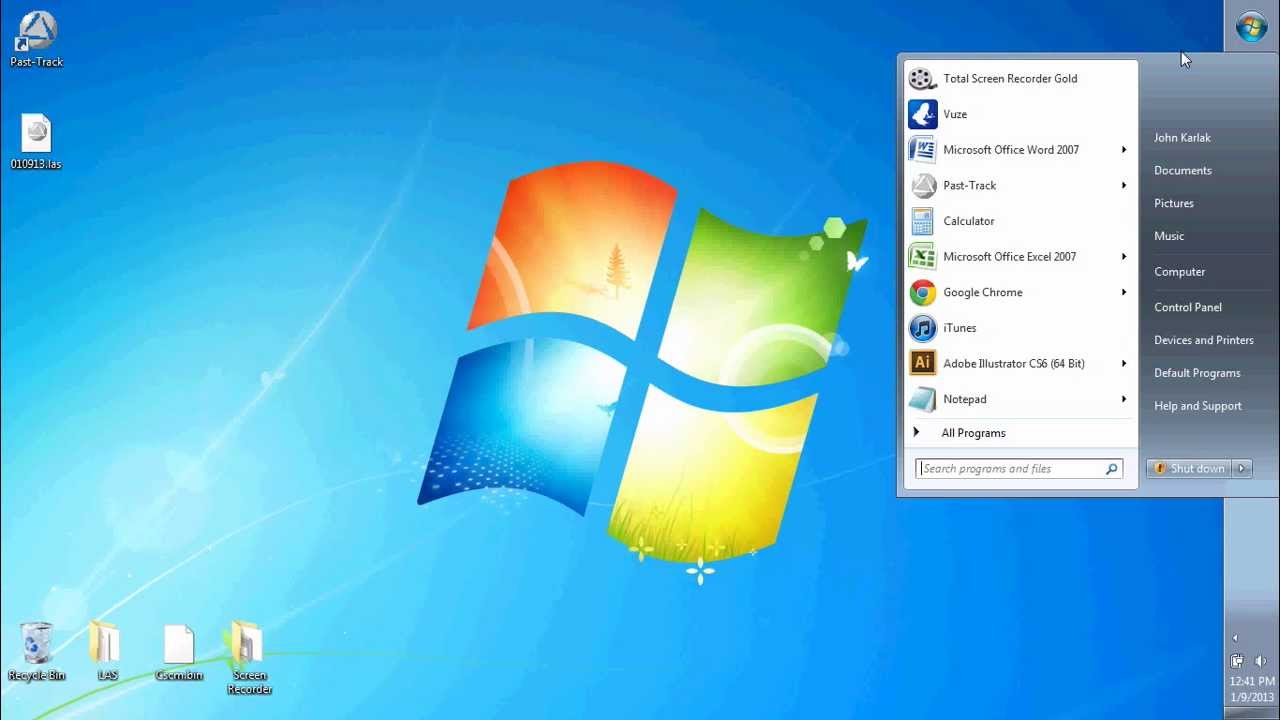Click the iTunes text label
The height and width of the screenshot is (720, 1280).
[960, 329]
